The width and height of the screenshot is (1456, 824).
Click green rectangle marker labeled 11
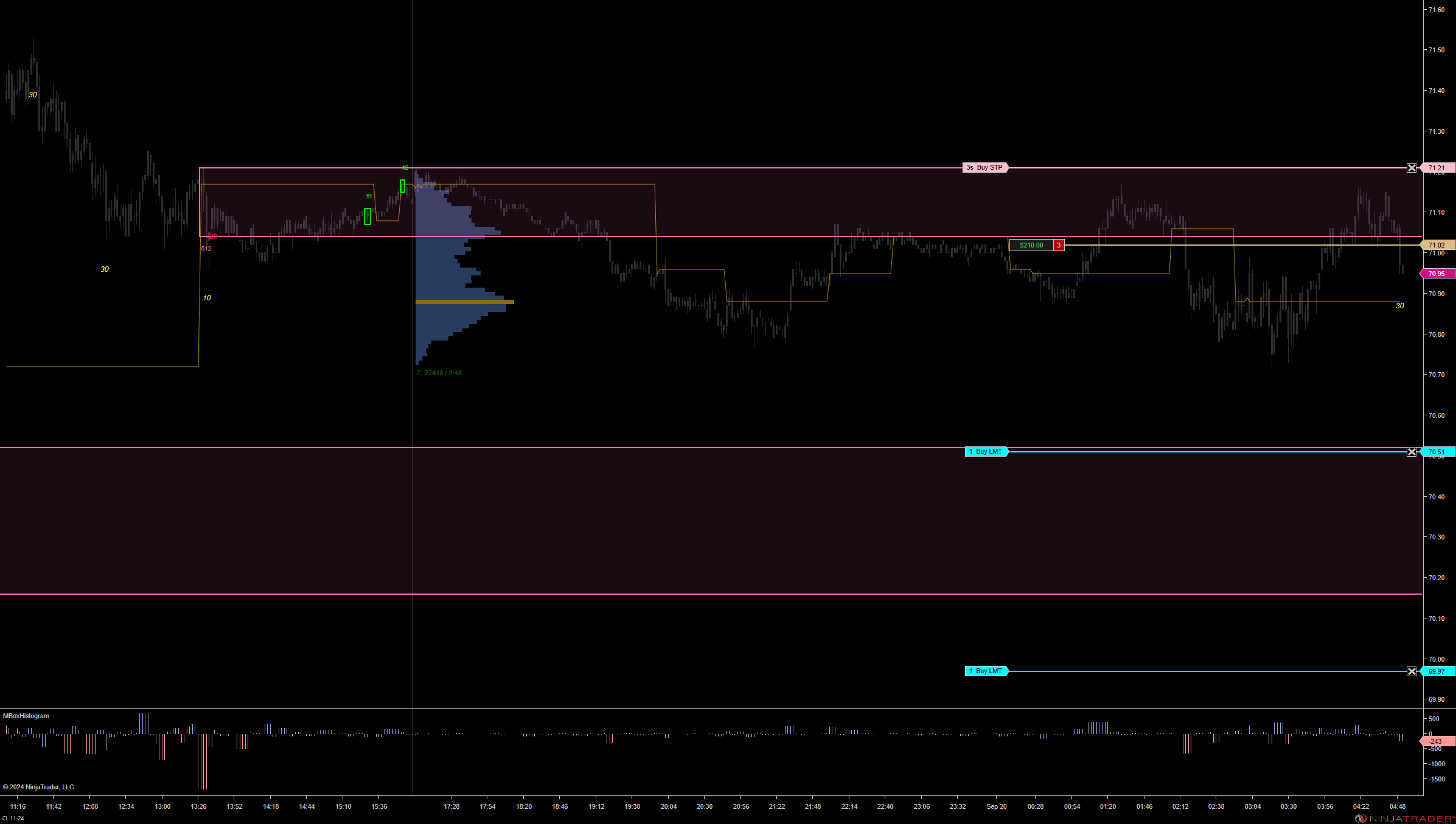[x=367, y=216]
